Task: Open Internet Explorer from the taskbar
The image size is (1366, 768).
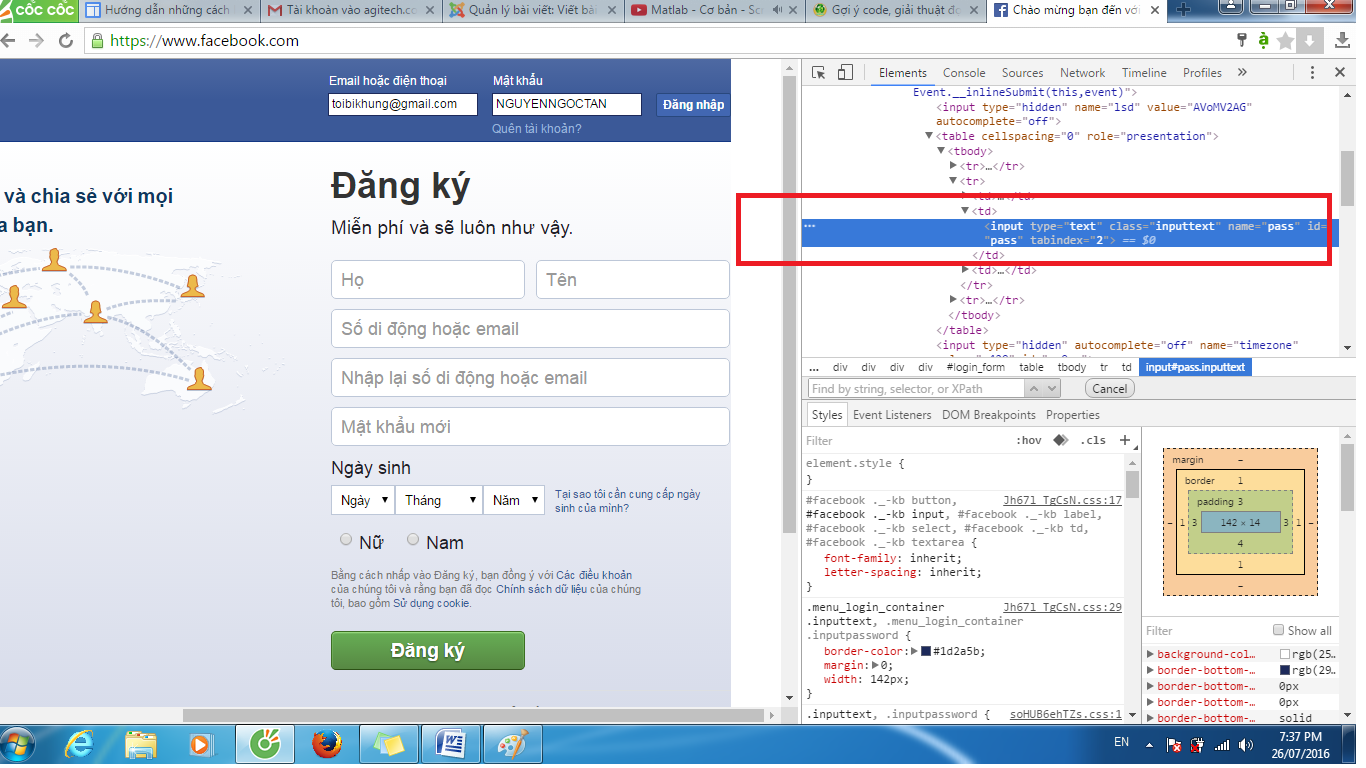Action: point(79,745)
